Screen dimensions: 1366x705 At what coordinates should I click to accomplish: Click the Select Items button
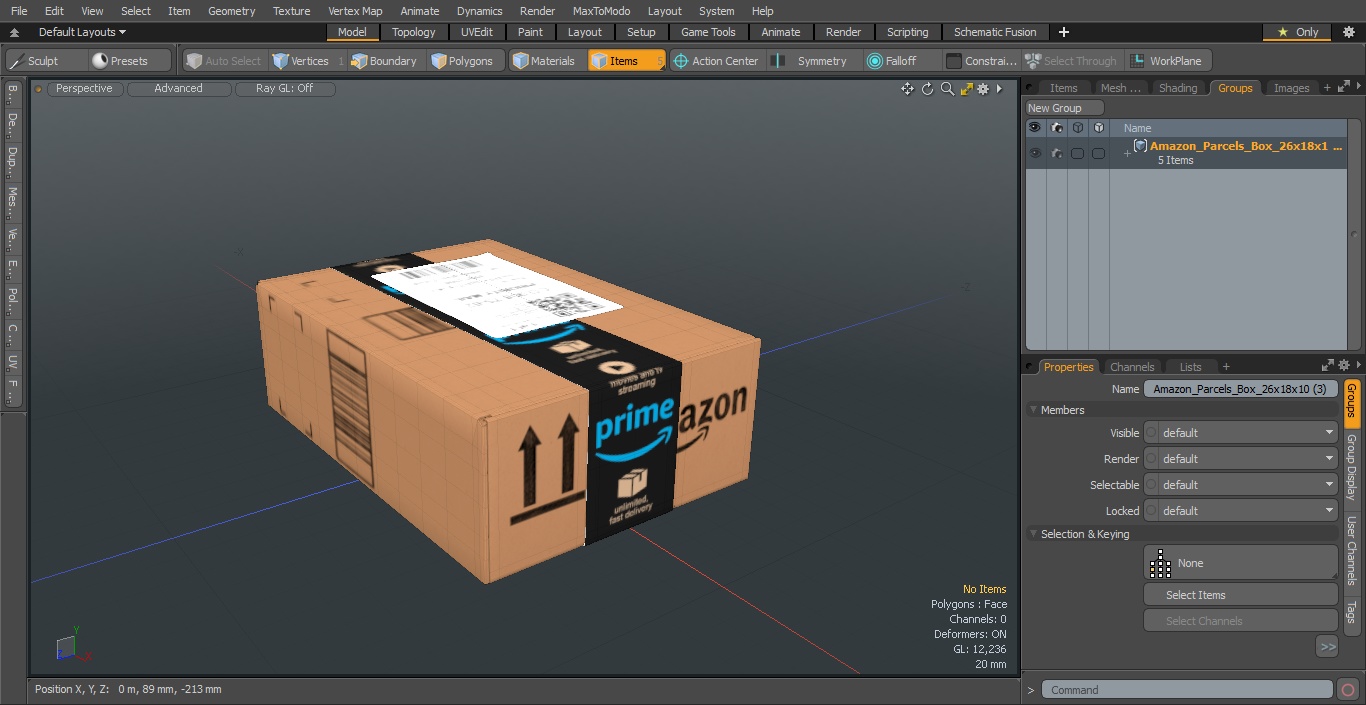1240,595
